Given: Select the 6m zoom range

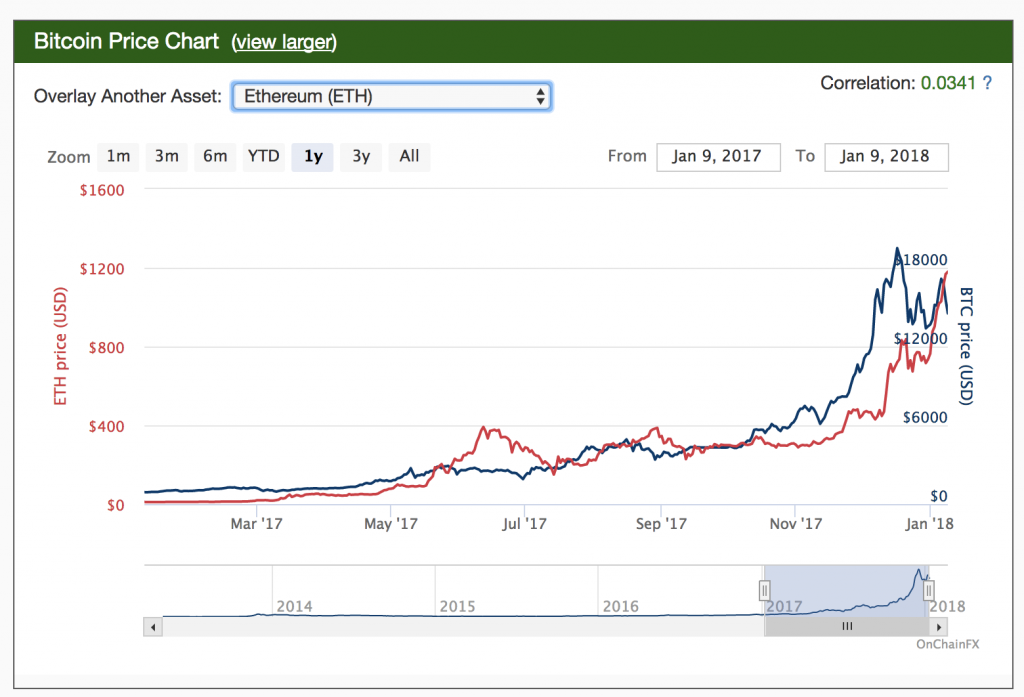Looking at the screenshot, I should tap(215, 156).
